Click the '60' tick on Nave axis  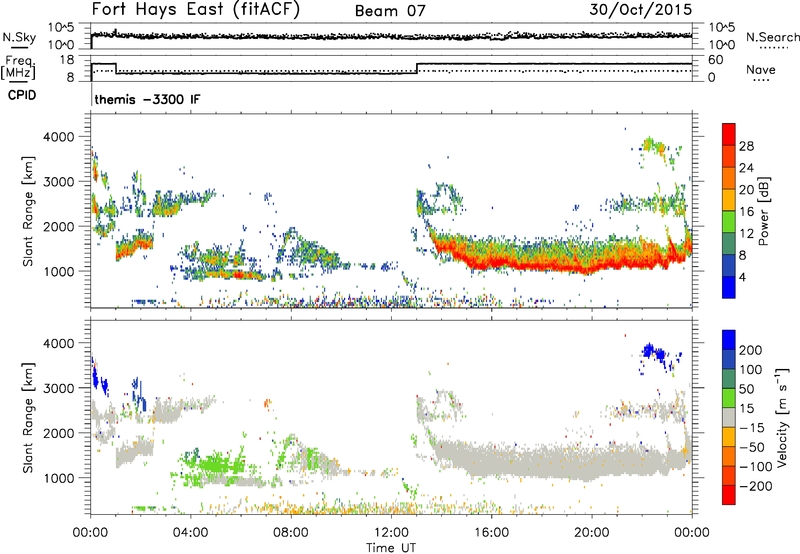(x=716, y=60)
